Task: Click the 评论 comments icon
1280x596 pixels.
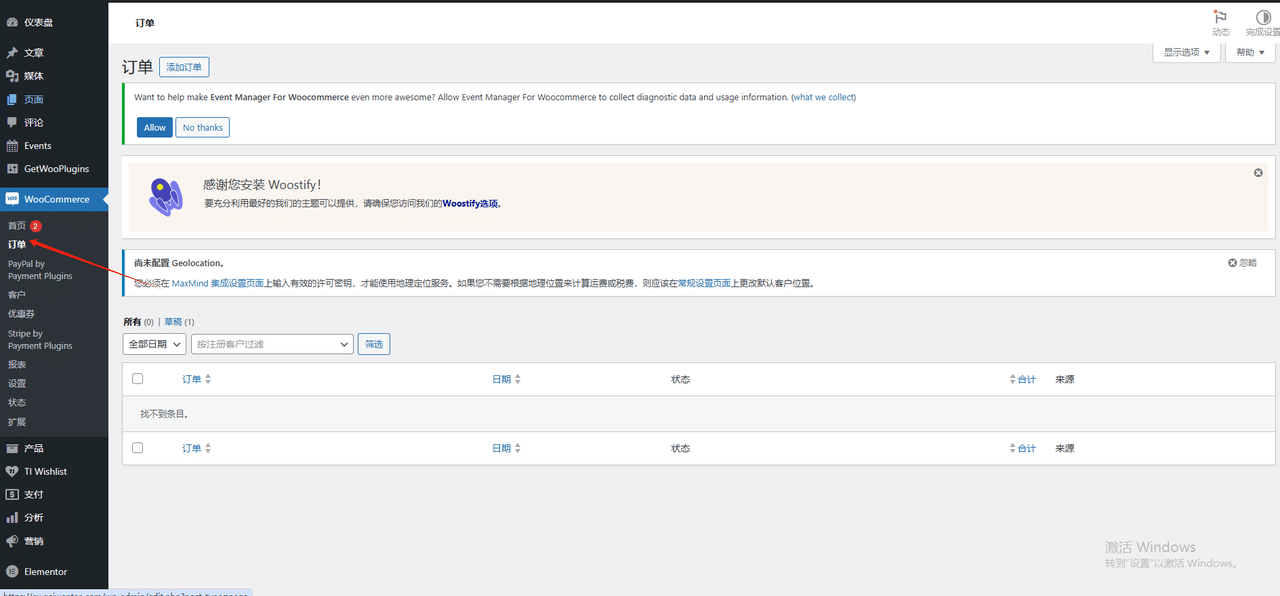Action: [12, 123]
